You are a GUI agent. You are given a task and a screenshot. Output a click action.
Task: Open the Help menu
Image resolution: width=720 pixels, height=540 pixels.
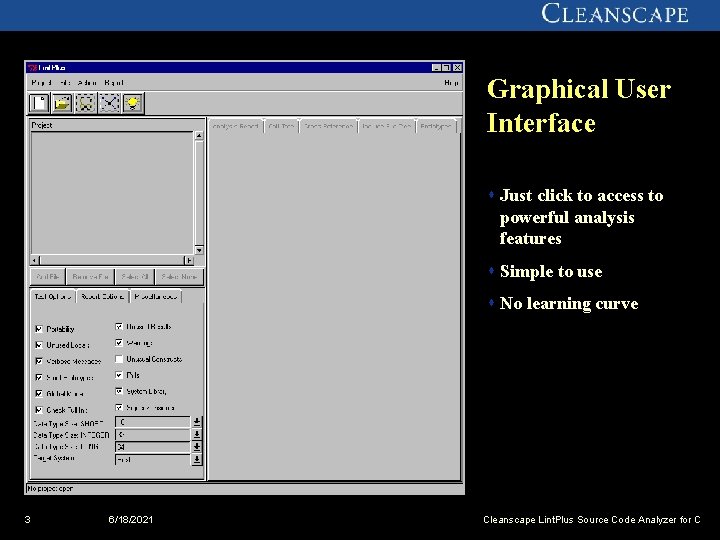[x=451, y=83]
